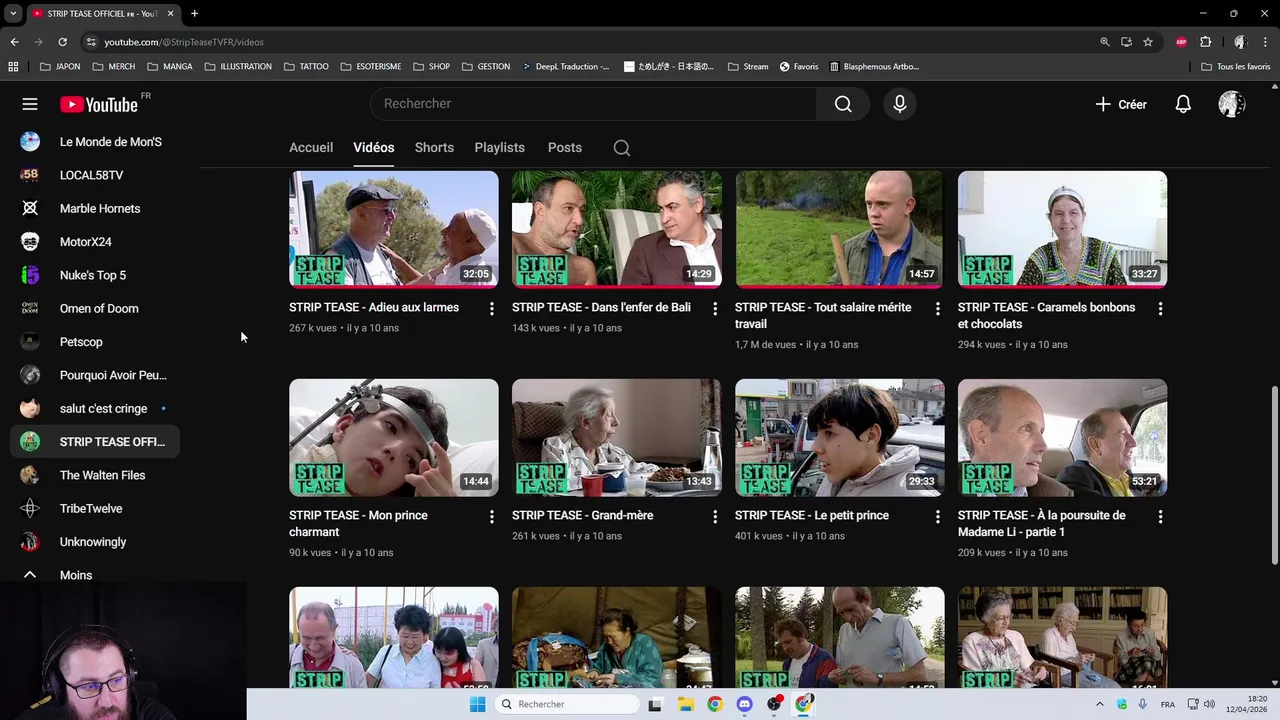The height and width of the screenshot is (720, 1280).
Task: Click the Windows taskbar Rechercher box
Action: coord(567,704)
